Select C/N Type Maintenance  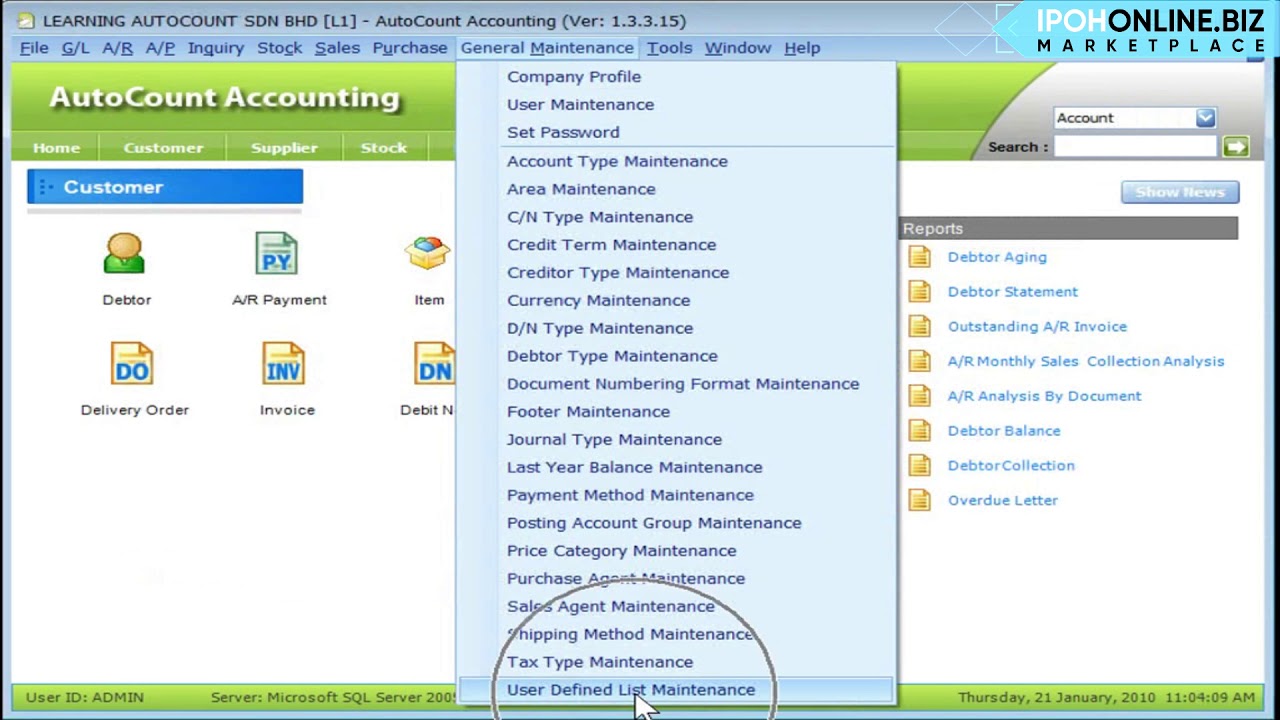tap(676, 217)
